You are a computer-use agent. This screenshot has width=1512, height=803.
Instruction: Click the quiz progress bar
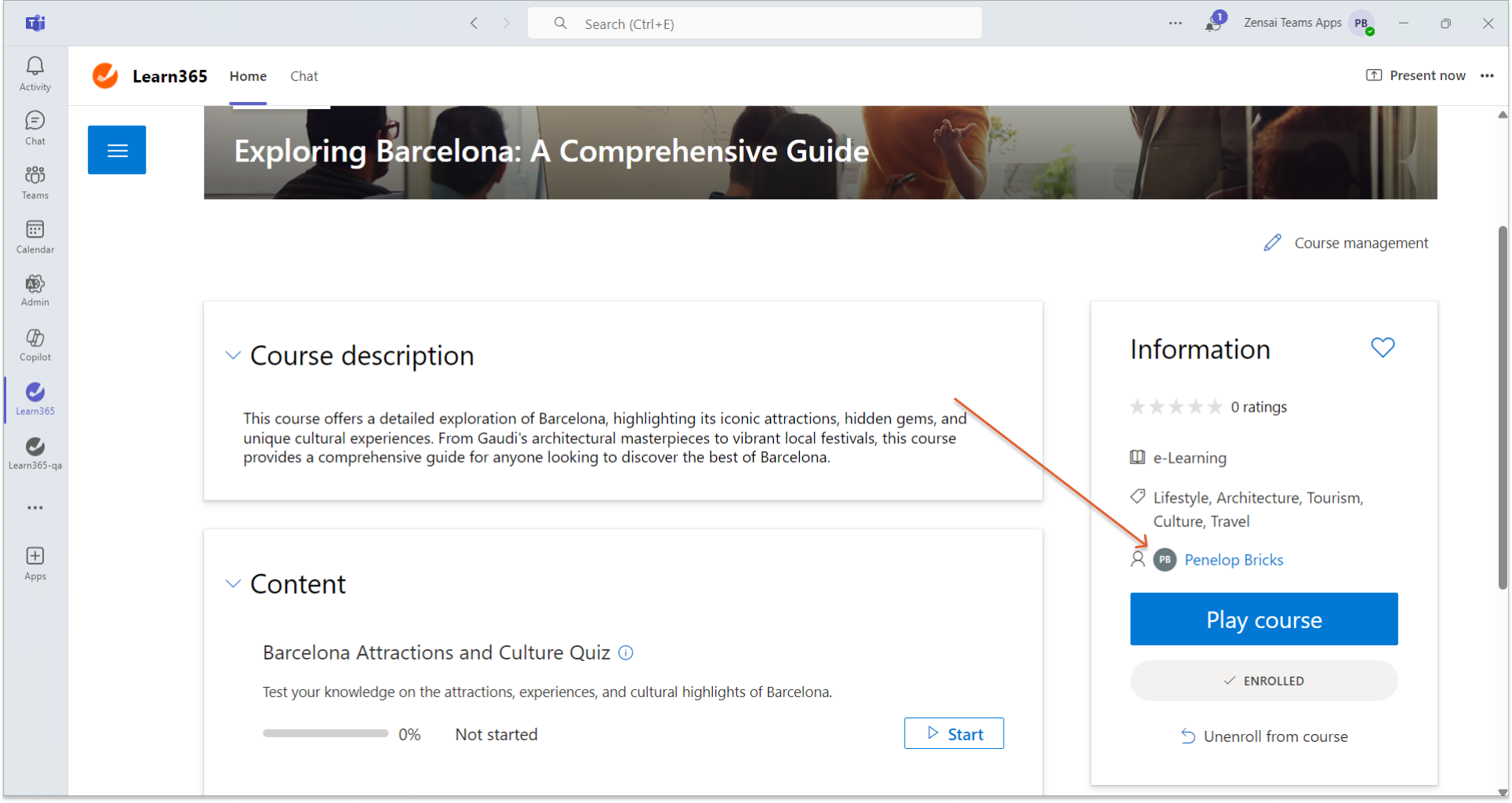(325, 734)
